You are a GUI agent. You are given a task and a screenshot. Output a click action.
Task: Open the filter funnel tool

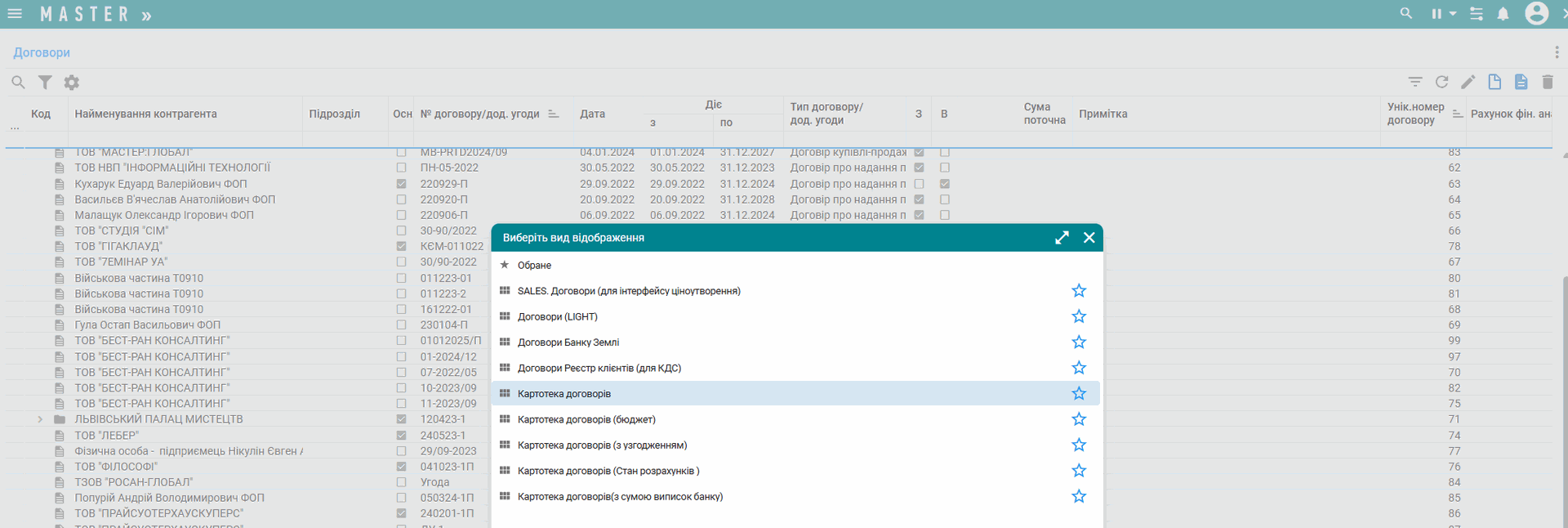click(x=45, y=82)
